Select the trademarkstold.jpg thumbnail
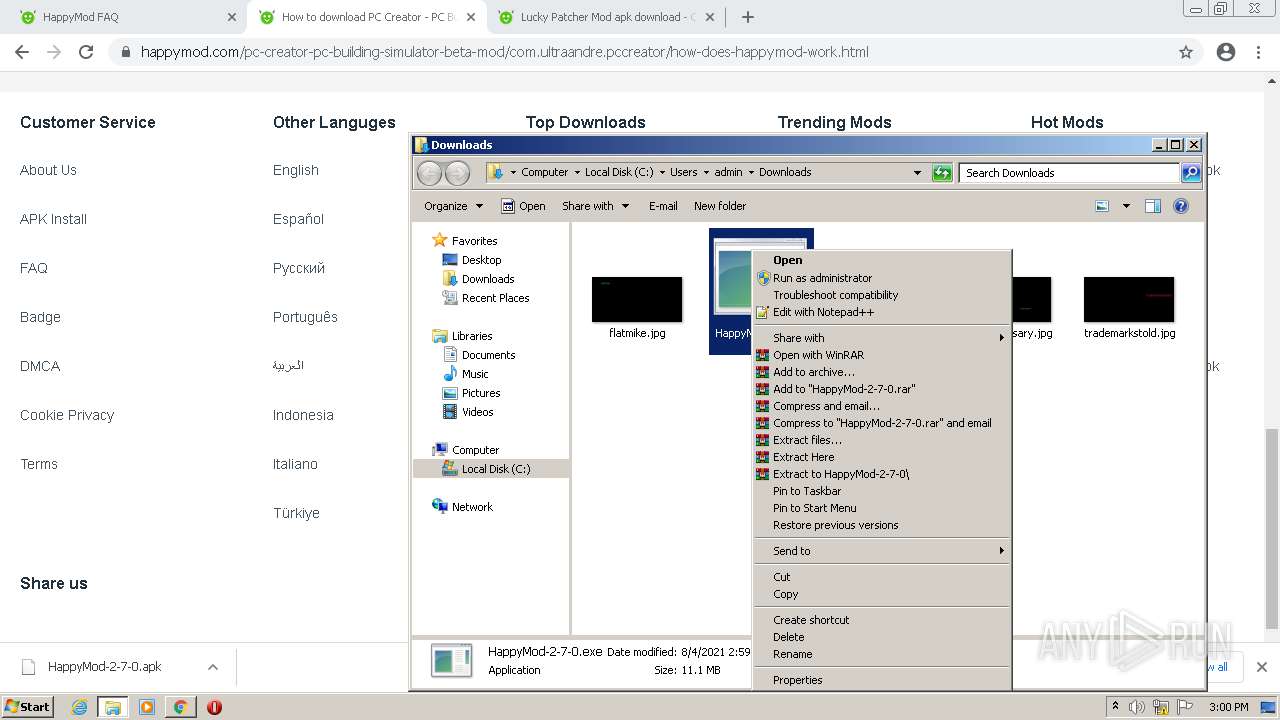Viewport: 1280px width, 720px height. pyautogui.click(x=1129, y=300)
